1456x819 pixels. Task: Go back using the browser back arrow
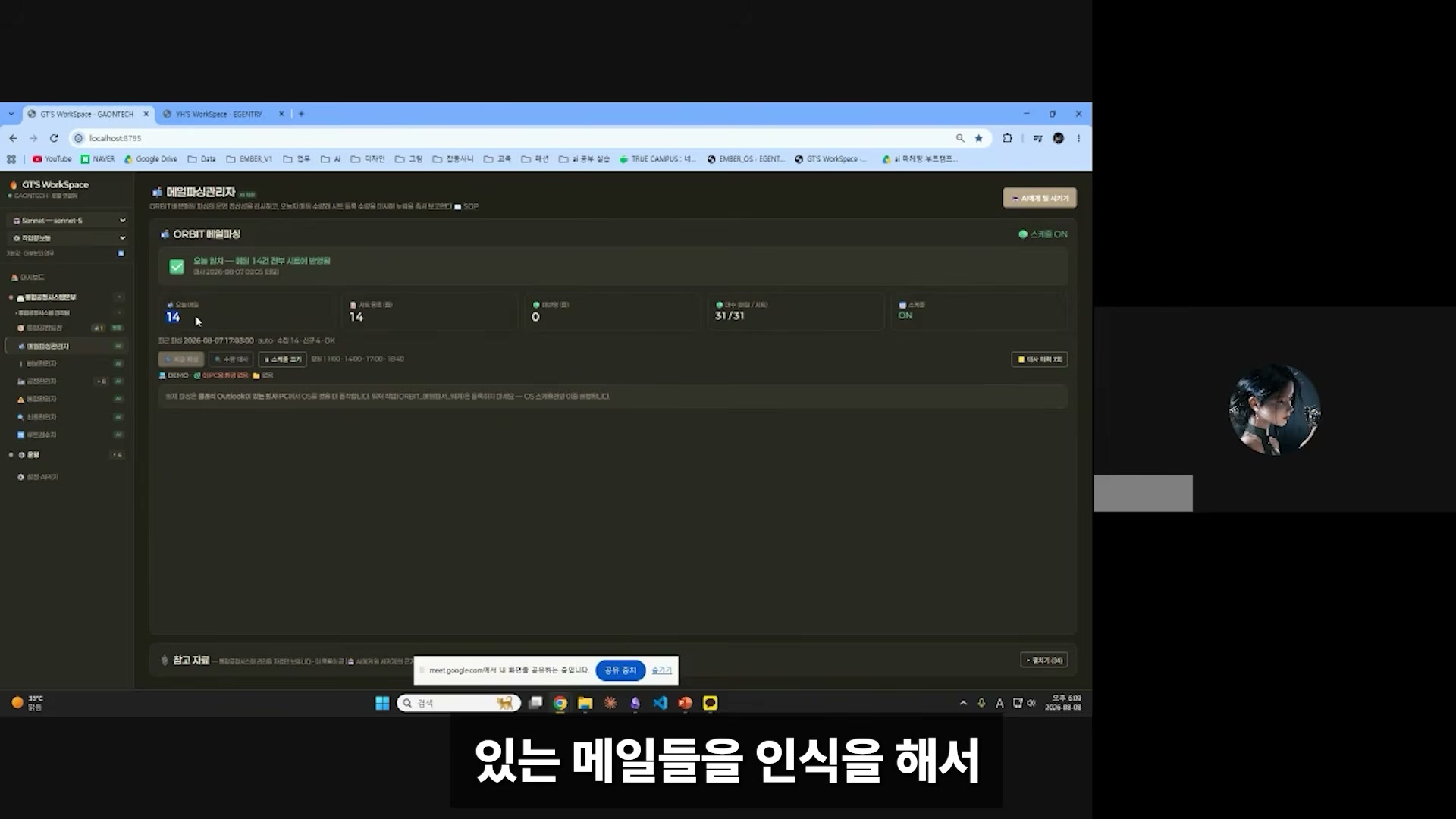pos(13,138)
